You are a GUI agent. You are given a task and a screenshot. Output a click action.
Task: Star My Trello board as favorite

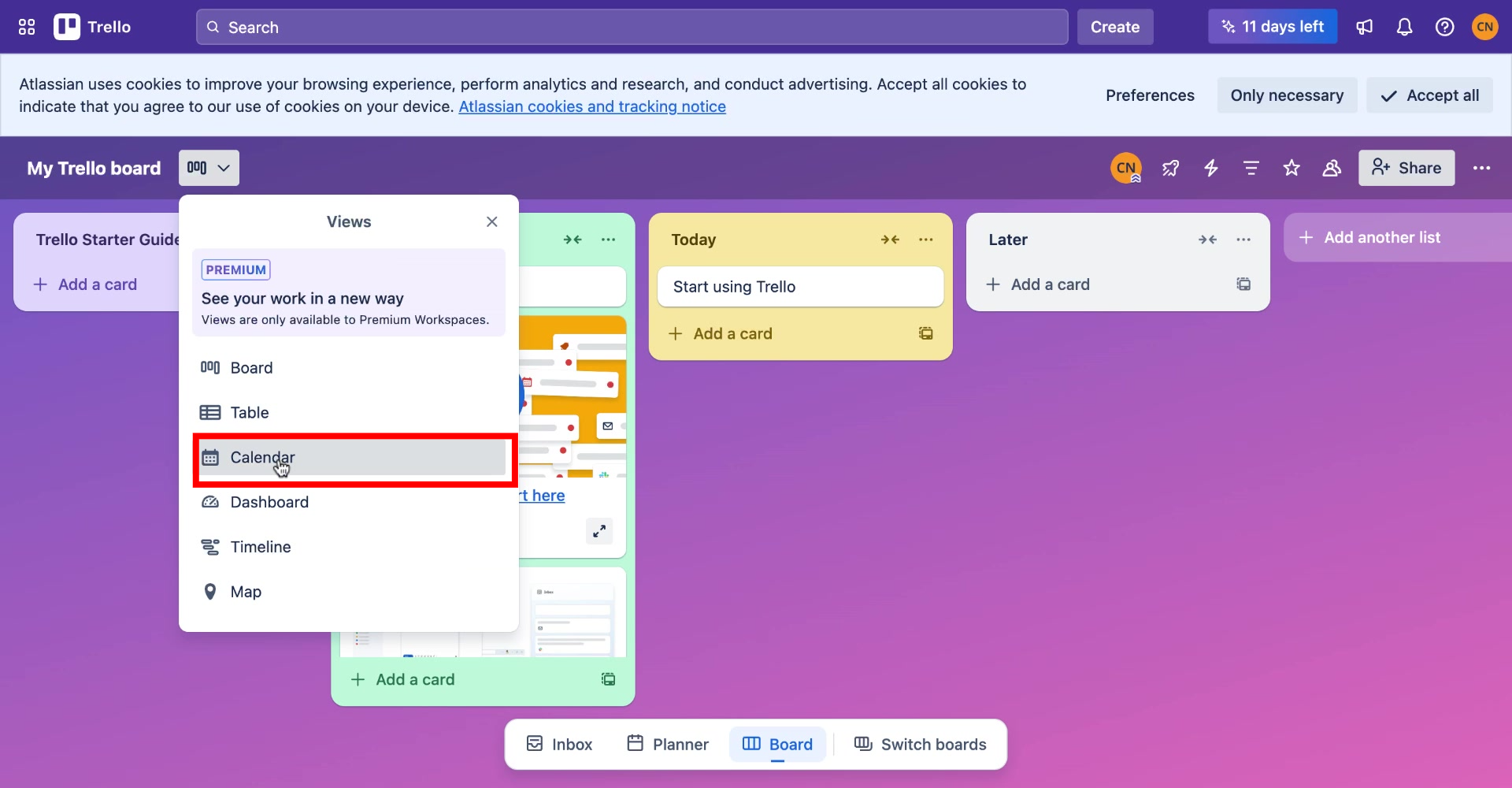click(x=1291, y=168)
